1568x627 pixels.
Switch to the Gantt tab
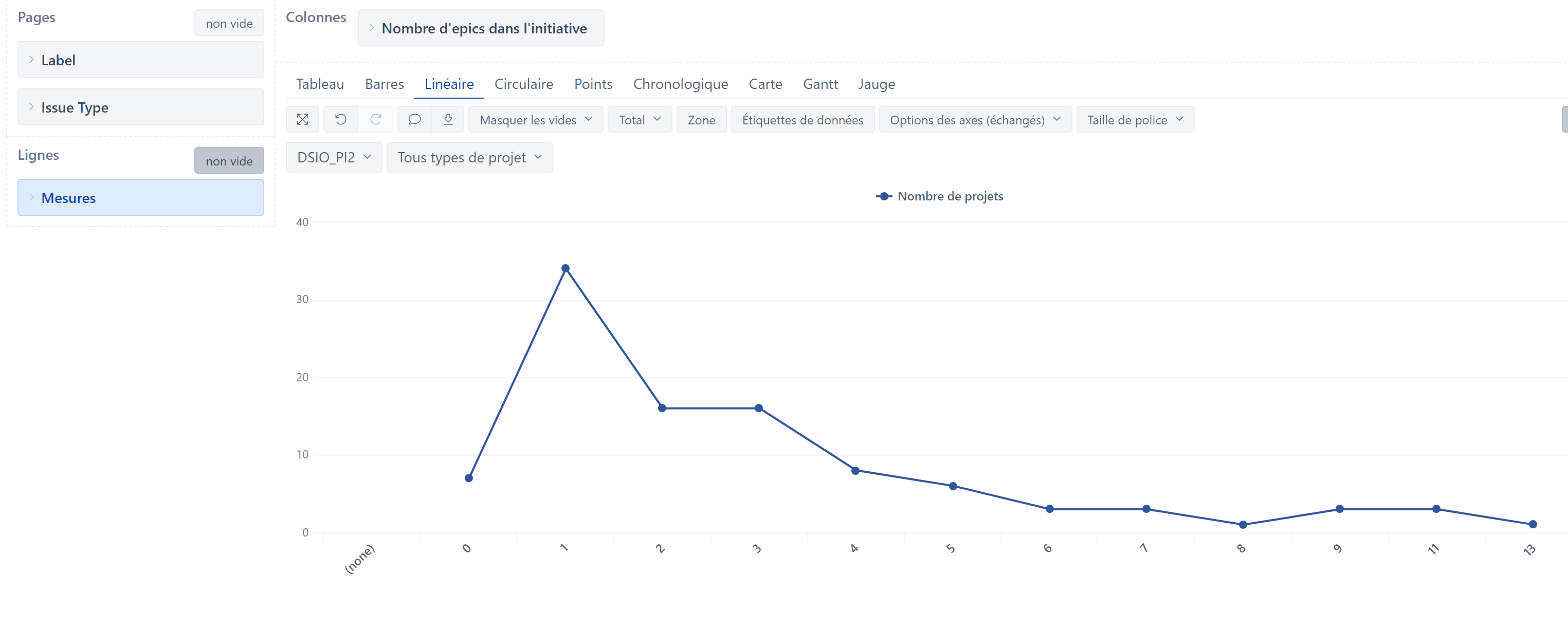point(821,84)
